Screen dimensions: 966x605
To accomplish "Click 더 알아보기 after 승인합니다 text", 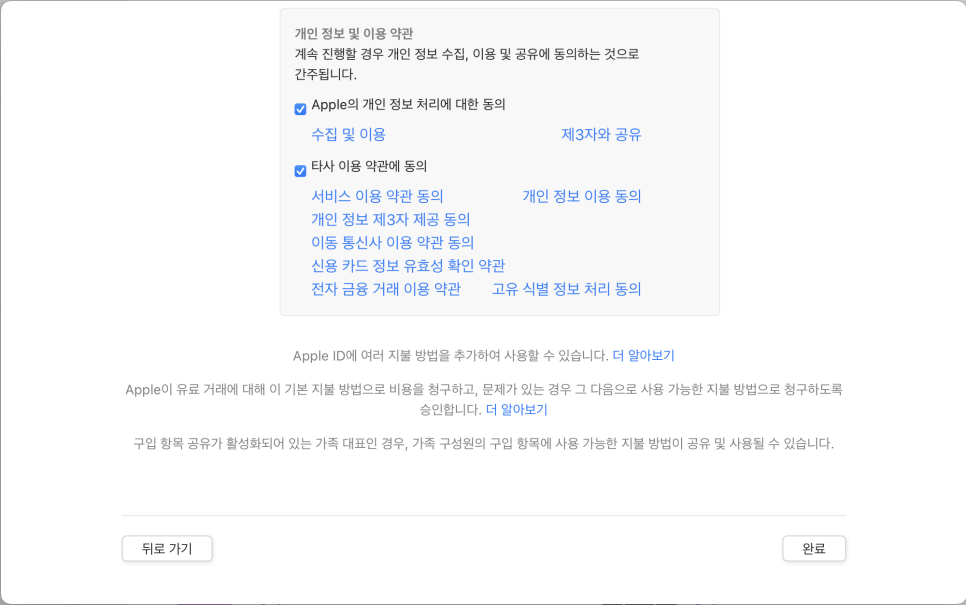I will click(516, 410).
